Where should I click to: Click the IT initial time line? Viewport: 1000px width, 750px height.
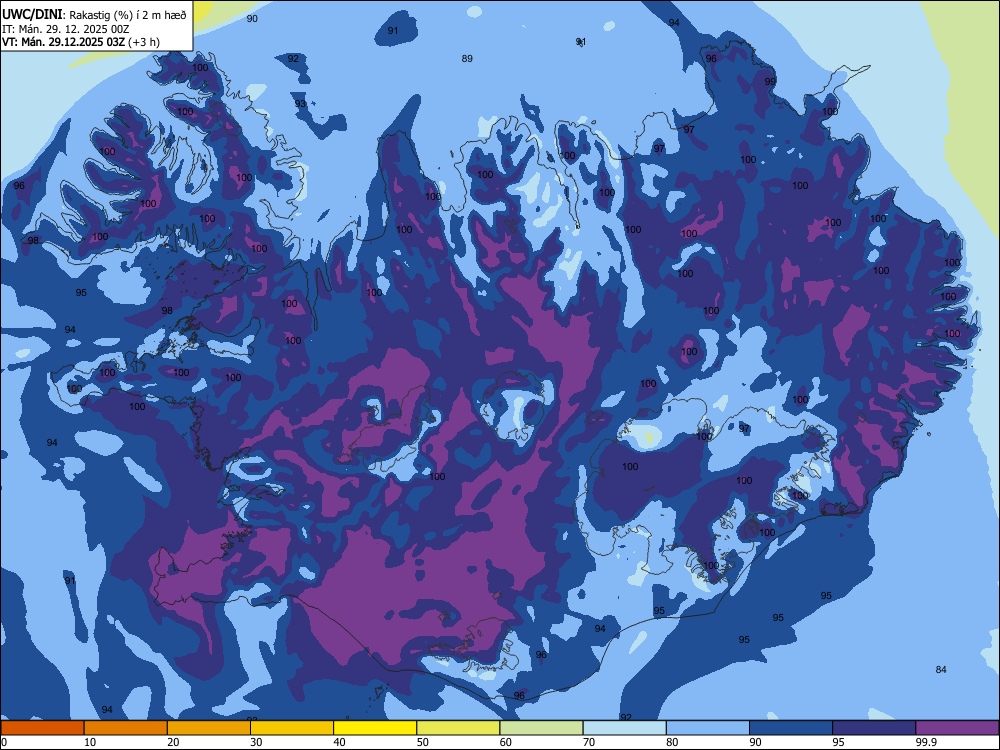66,29
